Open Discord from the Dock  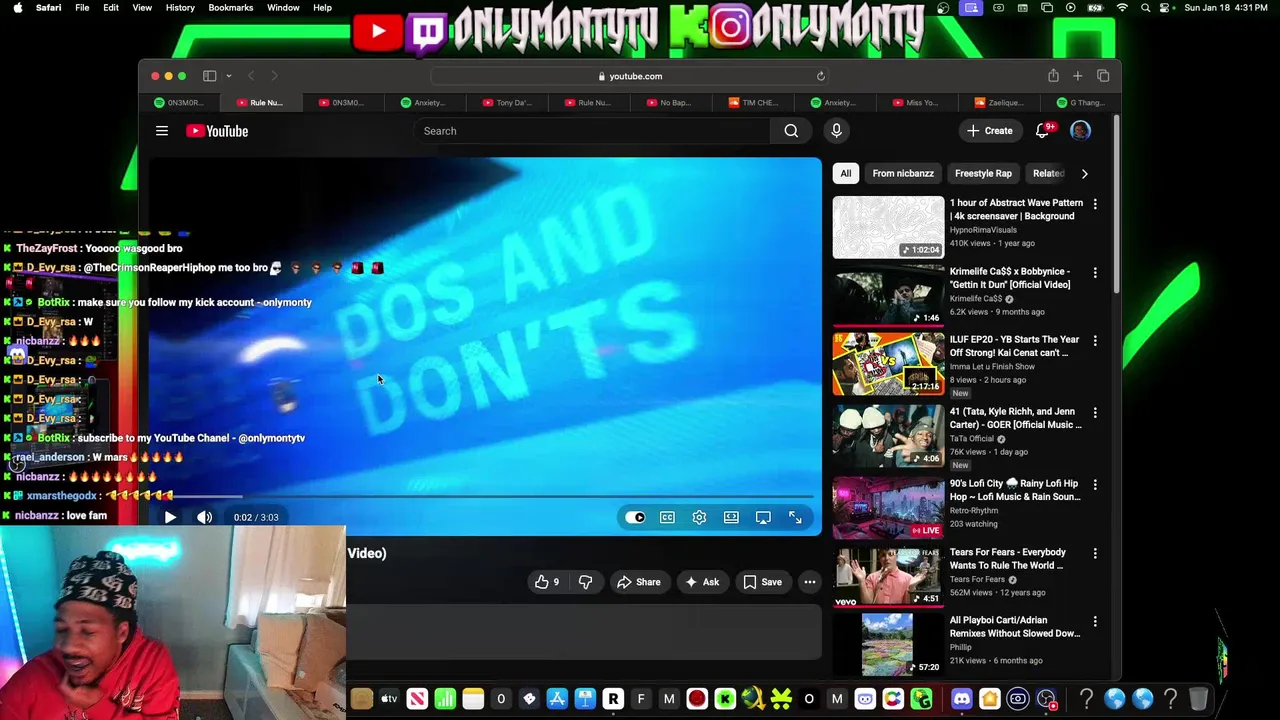tap(961, 699)
